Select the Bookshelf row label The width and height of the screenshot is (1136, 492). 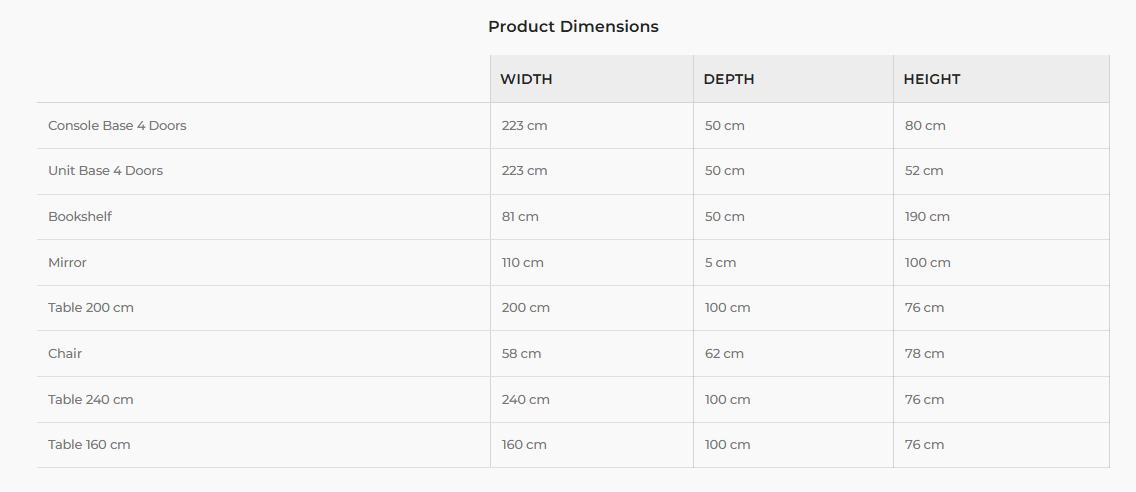80,217
